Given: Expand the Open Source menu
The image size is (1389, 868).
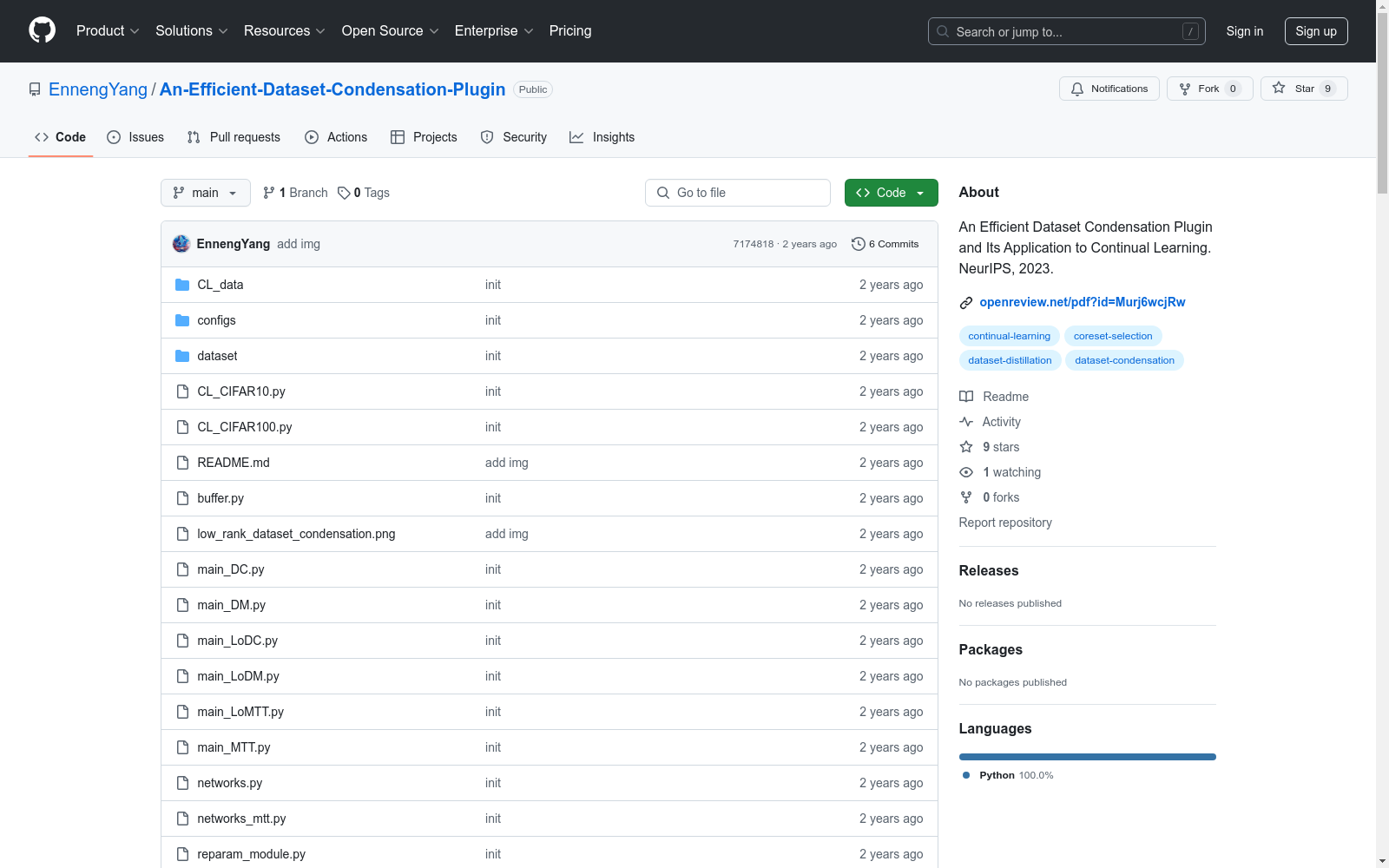Looking at the screenshot, I should tap(391, 31).
